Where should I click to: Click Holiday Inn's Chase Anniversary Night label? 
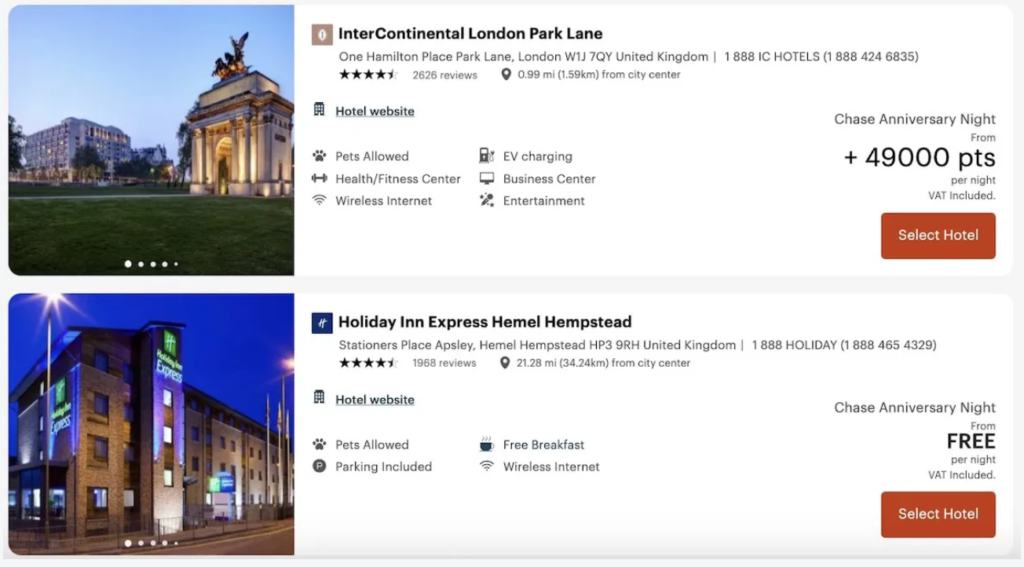pyautogui.click(x=914, y=408)
